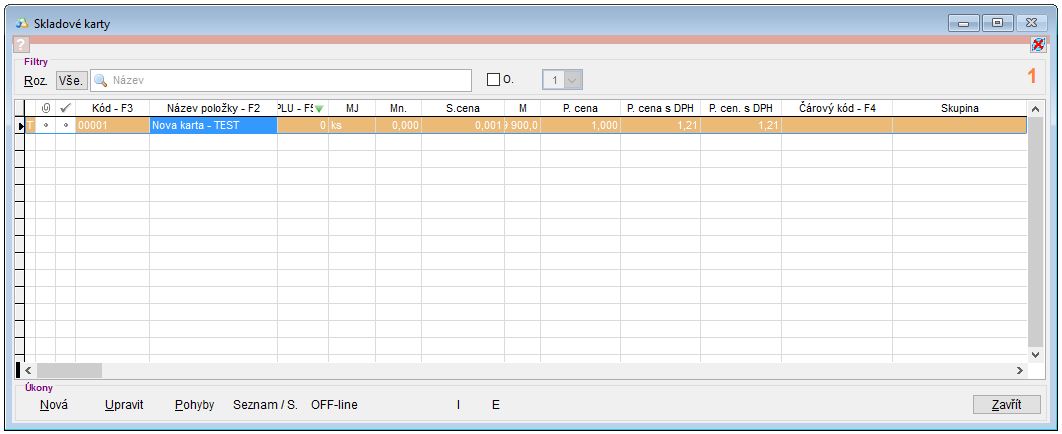Click the pin icon at top right
The image size is (1062, 434).
[1038, 45]
